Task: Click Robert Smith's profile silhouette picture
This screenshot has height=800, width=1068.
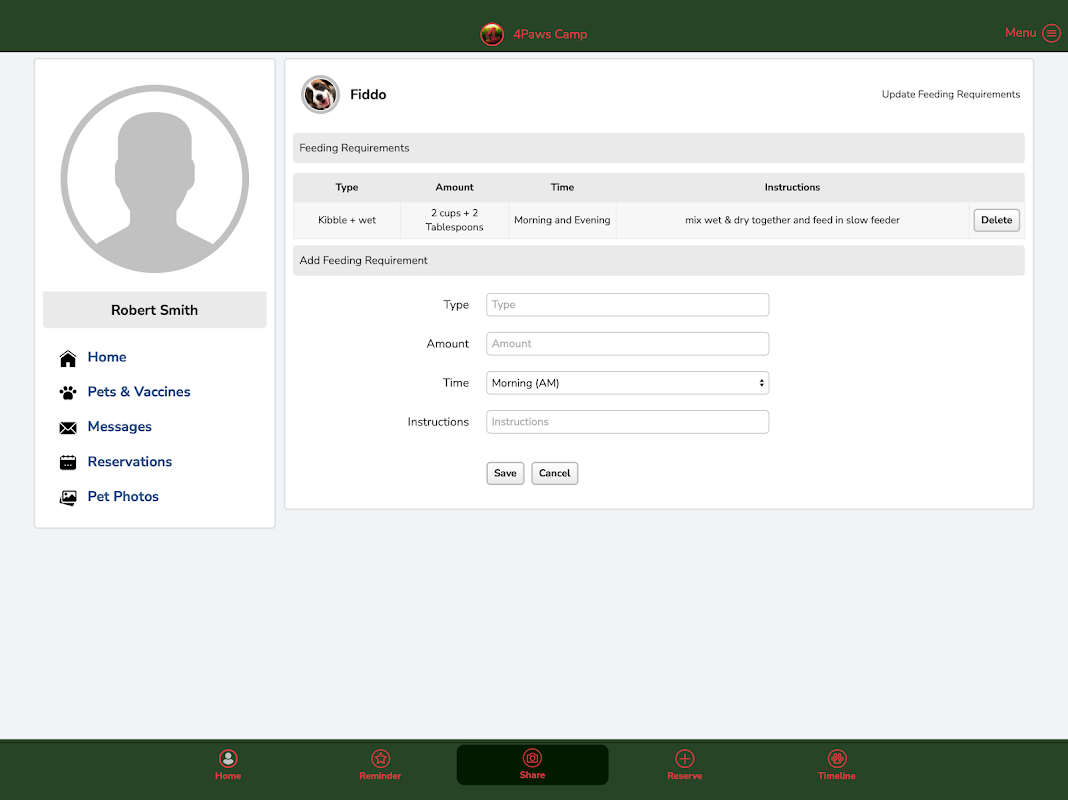Action: pos(155,179)
